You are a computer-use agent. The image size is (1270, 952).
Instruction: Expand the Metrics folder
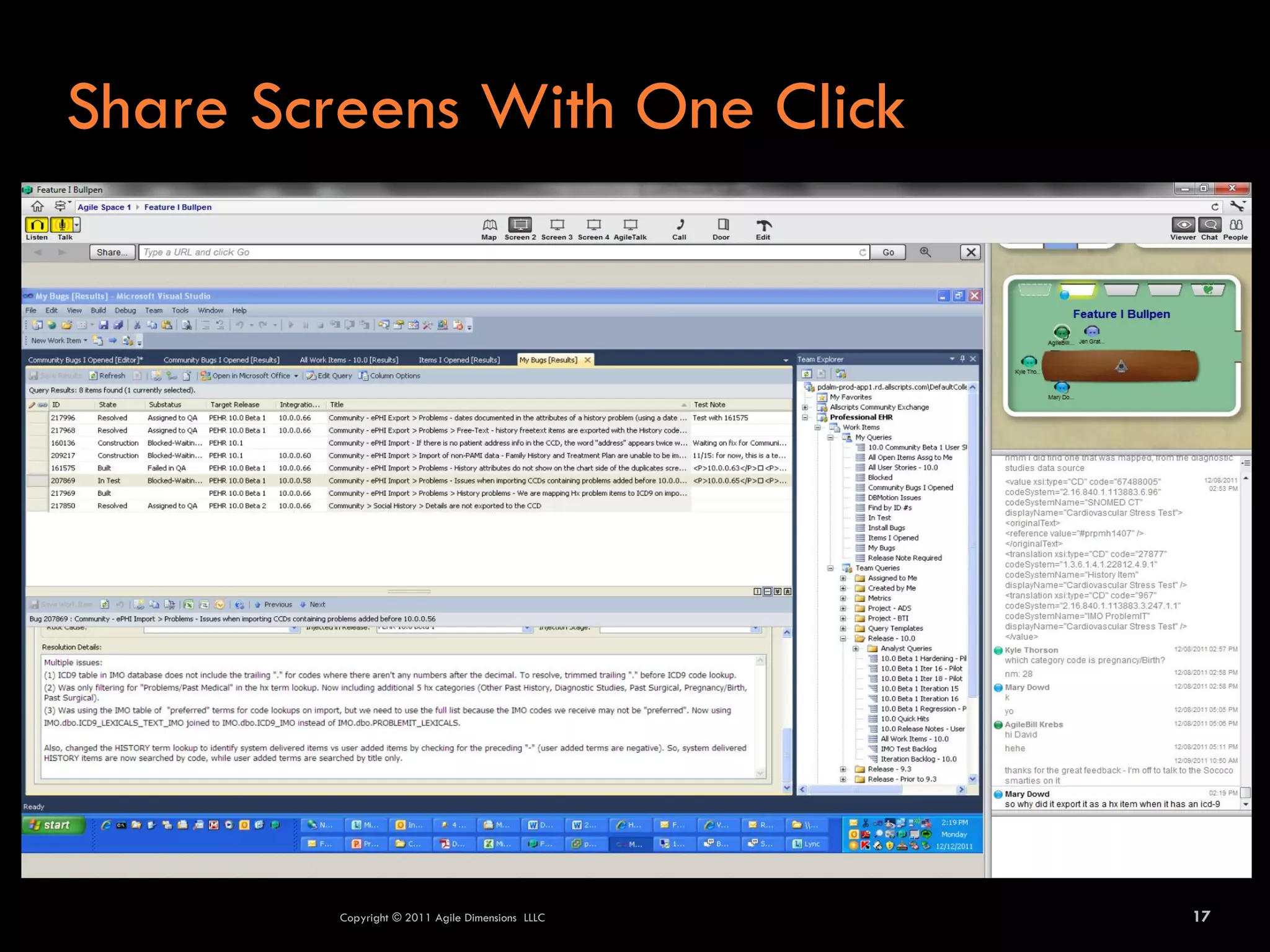click(x=843, y=598)
